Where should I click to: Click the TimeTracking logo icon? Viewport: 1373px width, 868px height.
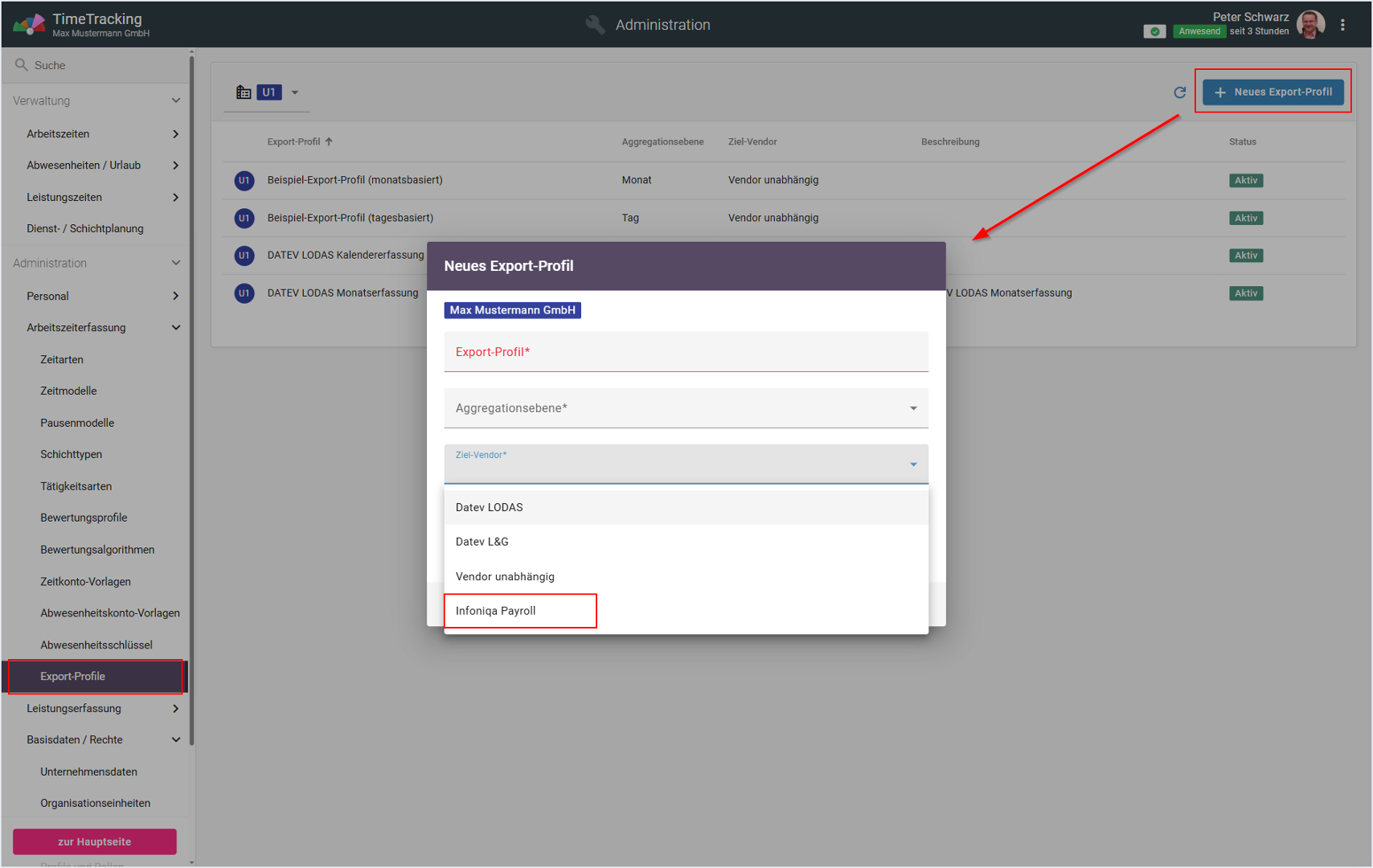coord(28,25)
